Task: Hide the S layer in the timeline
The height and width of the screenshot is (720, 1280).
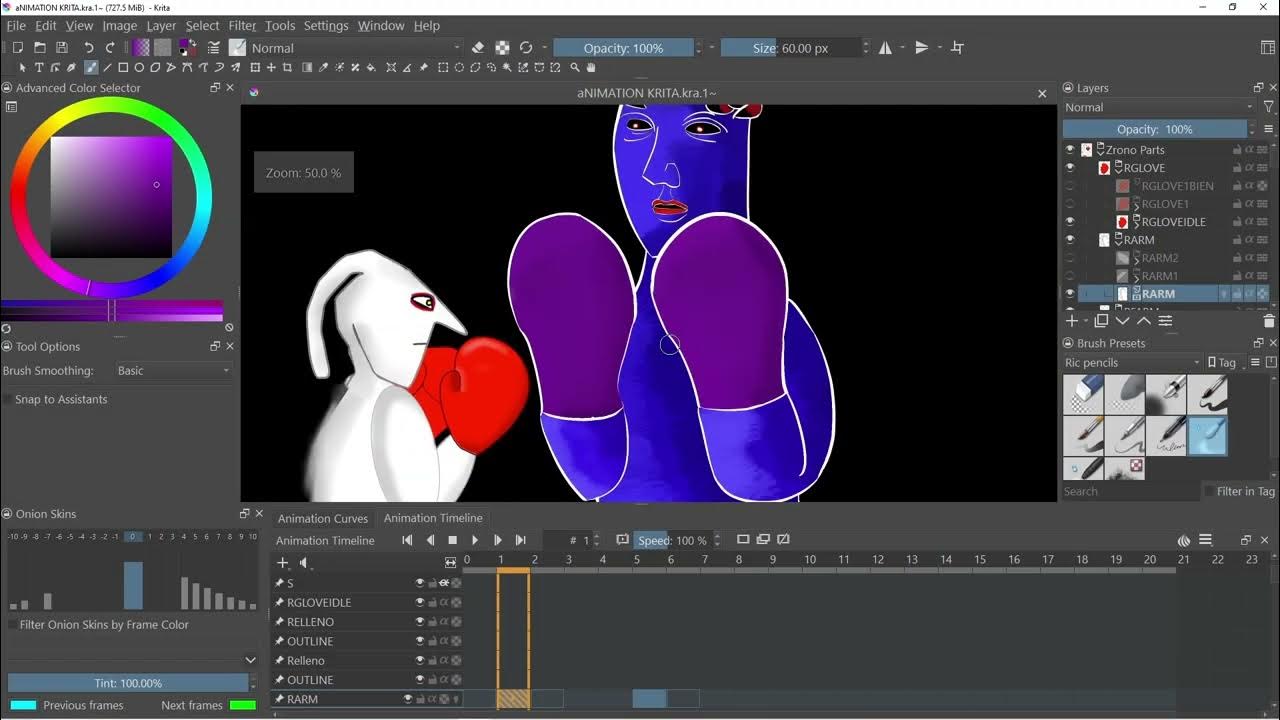Action: 420,583
